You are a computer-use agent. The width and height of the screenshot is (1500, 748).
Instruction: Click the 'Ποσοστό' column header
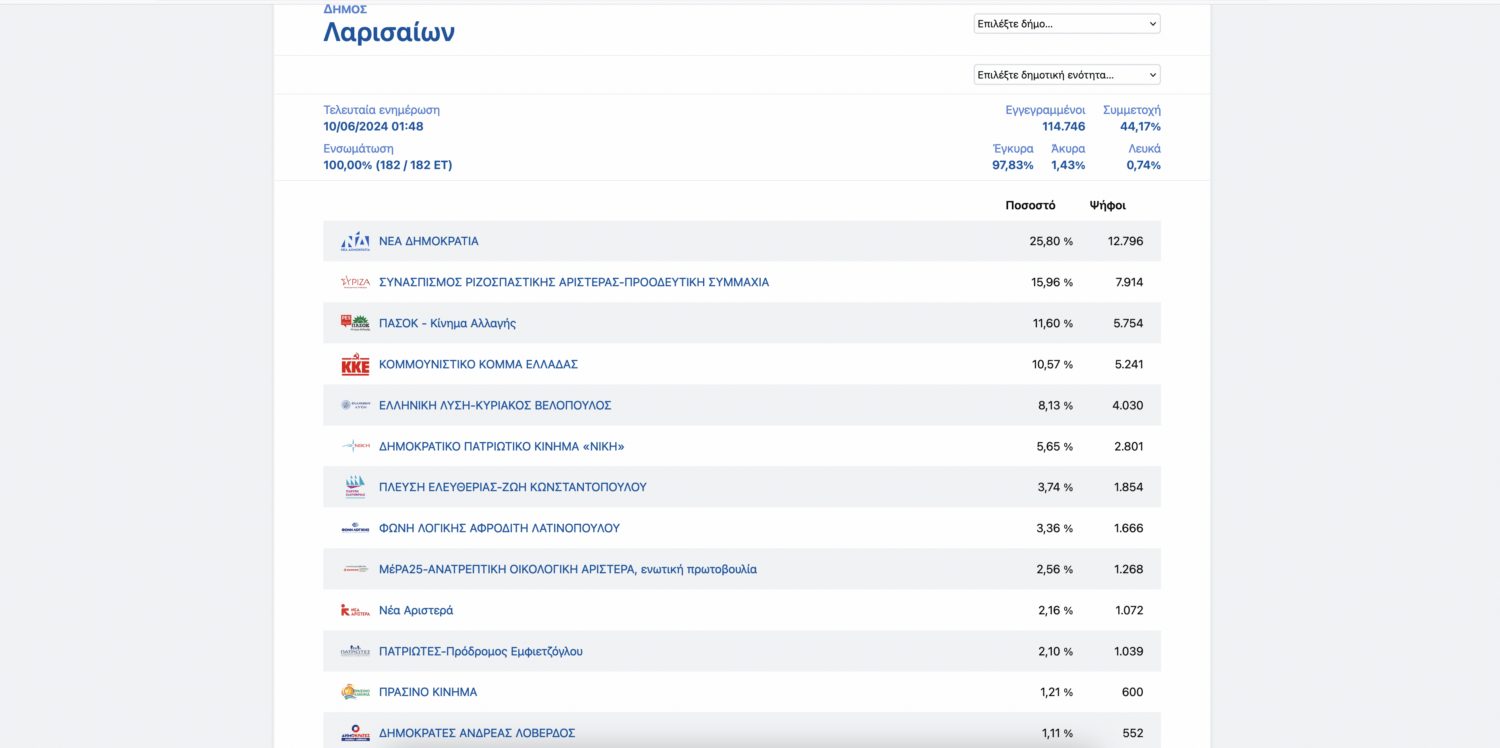[1030, 205]
